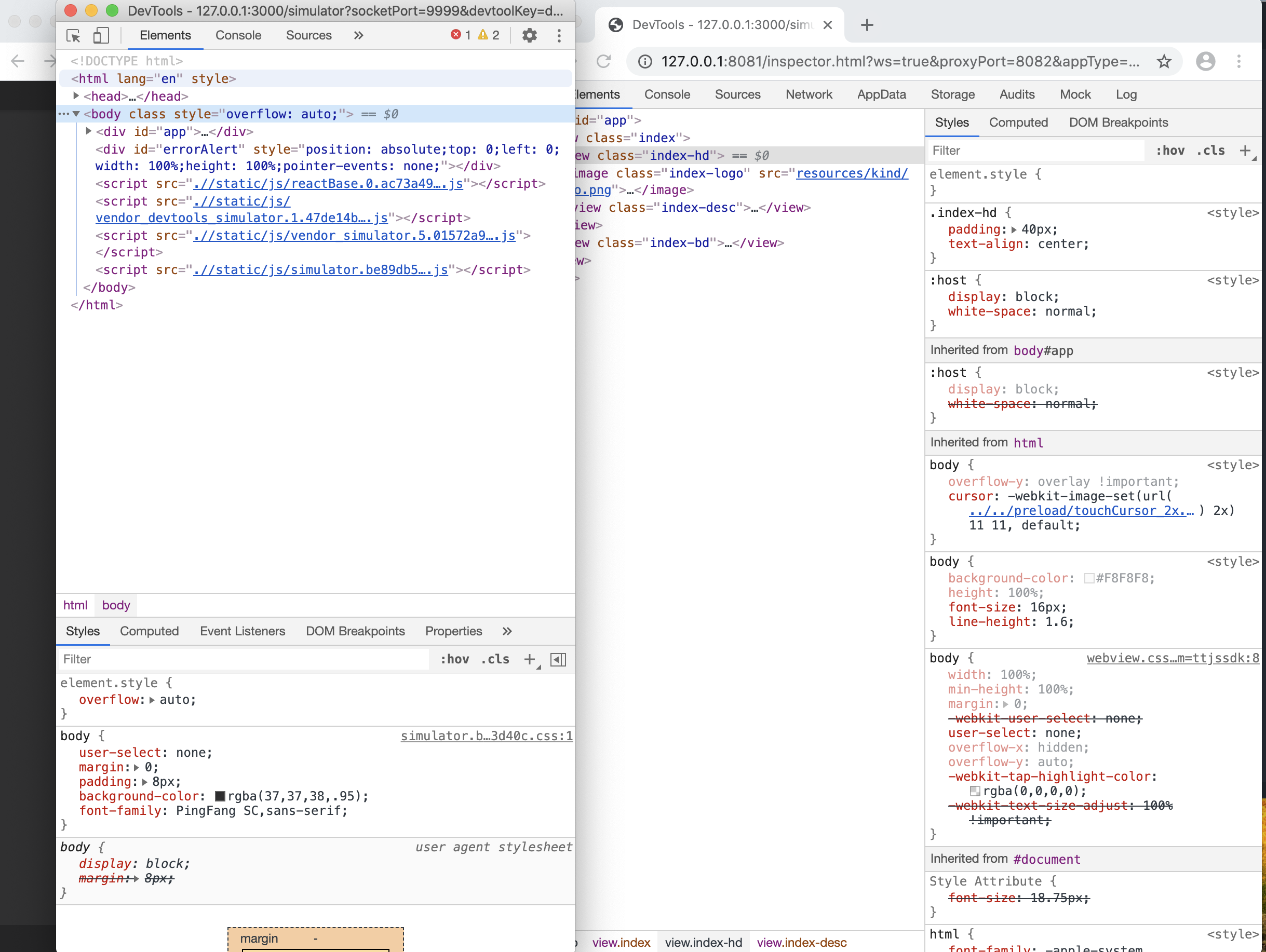The image size is (1266, 952).
Task: Expand the div id app node
Action: coord(89,131)
